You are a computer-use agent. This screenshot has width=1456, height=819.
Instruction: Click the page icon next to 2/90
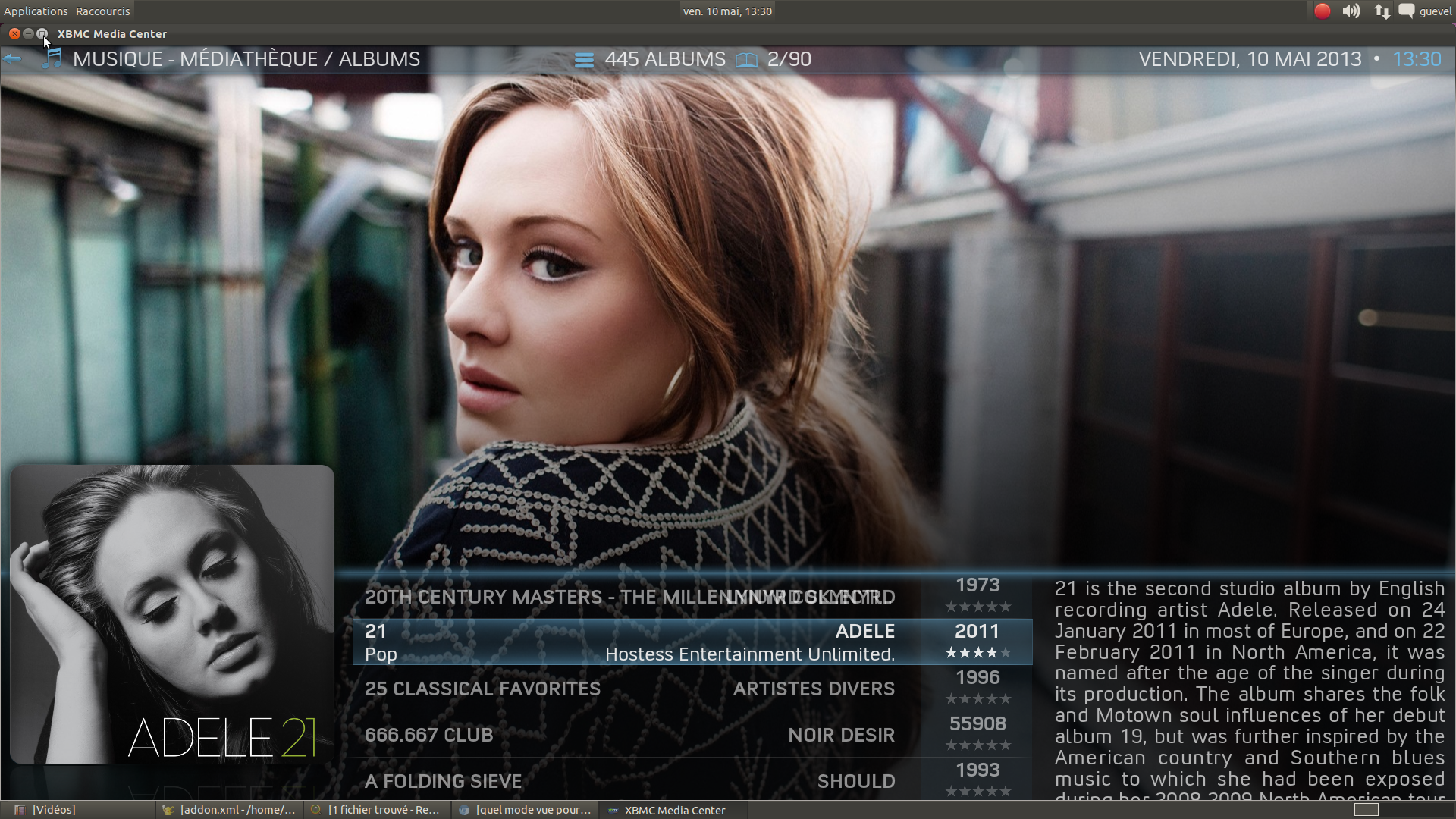pyautogui.click(x=746, y=60)
